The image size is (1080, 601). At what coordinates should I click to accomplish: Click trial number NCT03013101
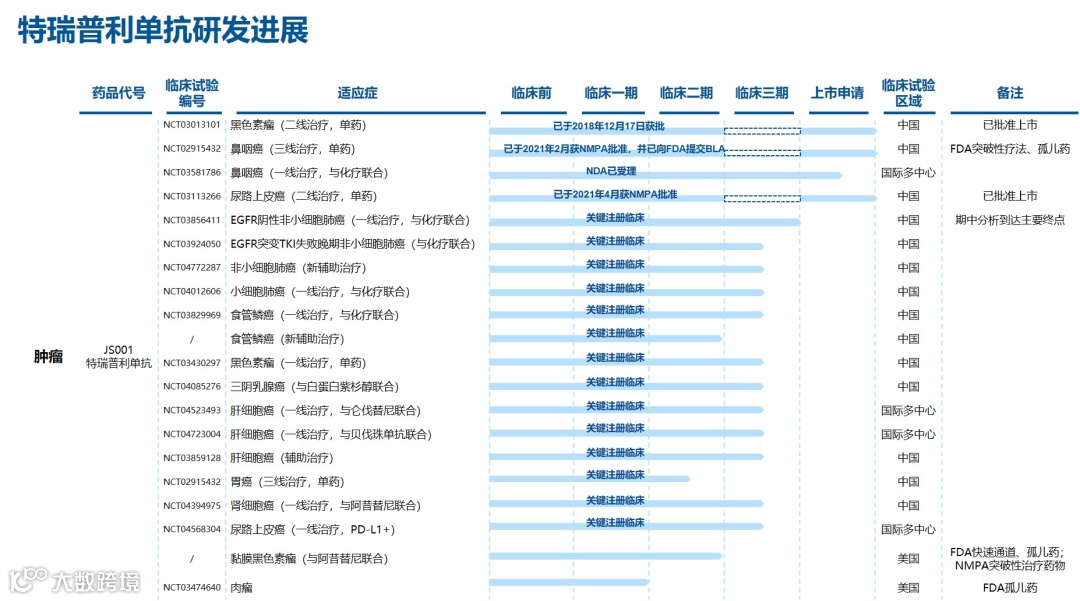click(x=192, y=125)
